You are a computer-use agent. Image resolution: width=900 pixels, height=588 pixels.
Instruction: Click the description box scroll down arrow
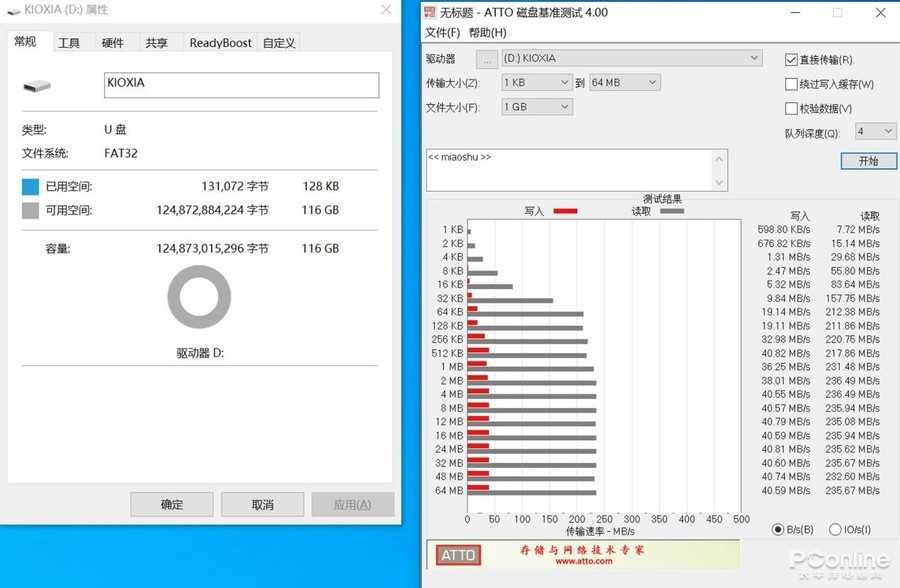pos(719,183)
